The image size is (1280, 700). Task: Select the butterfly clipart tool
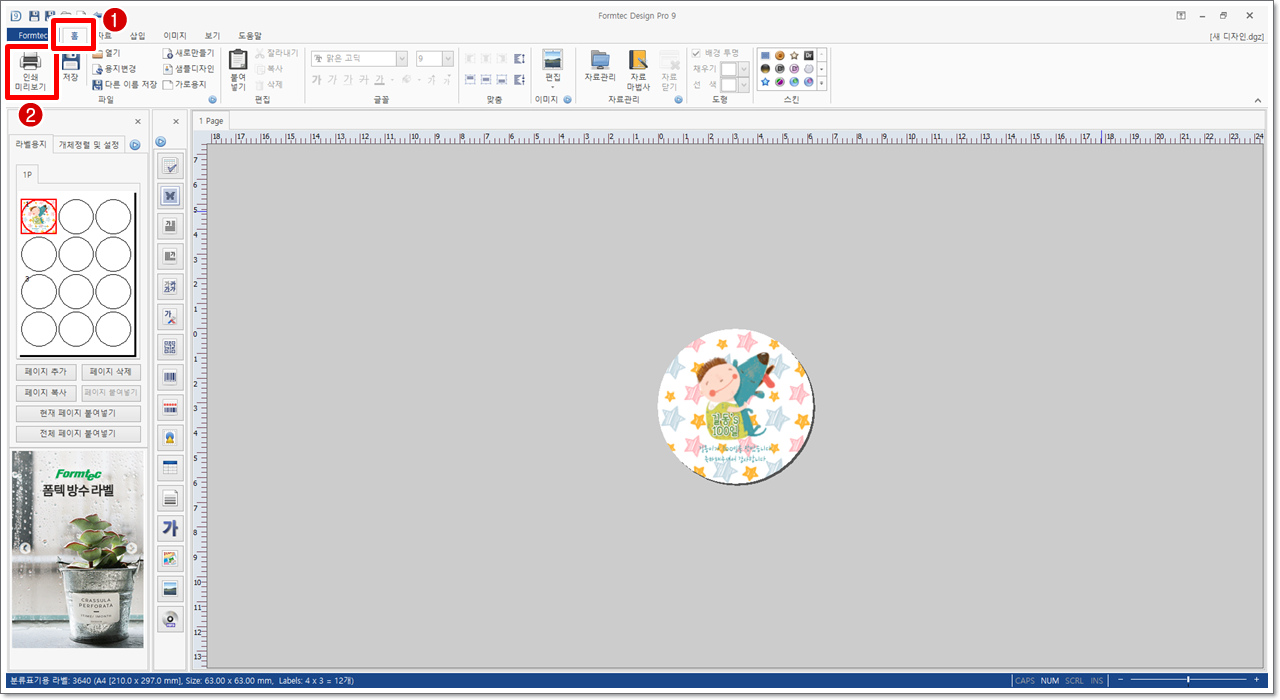click(x=170, y=196)
